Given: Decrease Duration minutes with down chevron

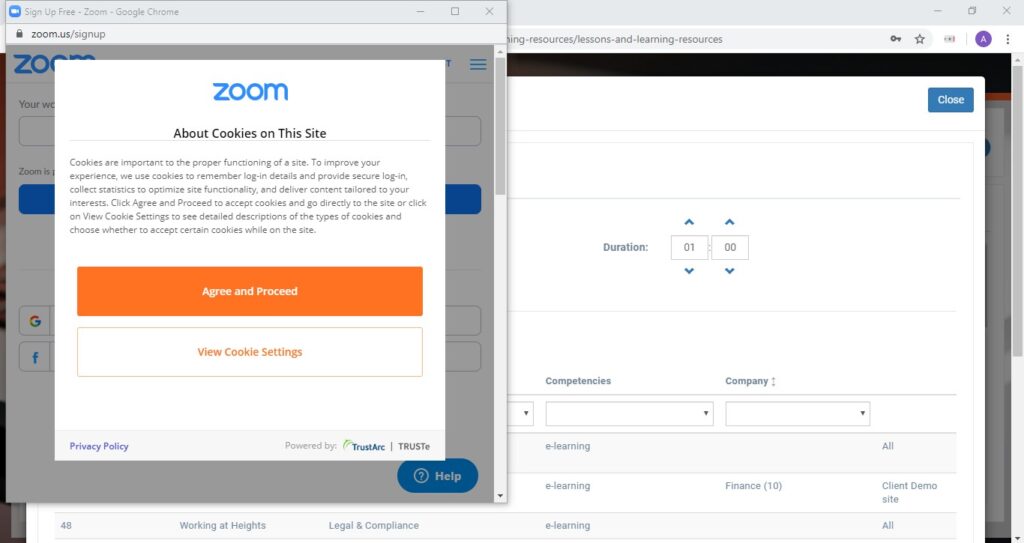Looking at the screenshot, I should [729, 271].
